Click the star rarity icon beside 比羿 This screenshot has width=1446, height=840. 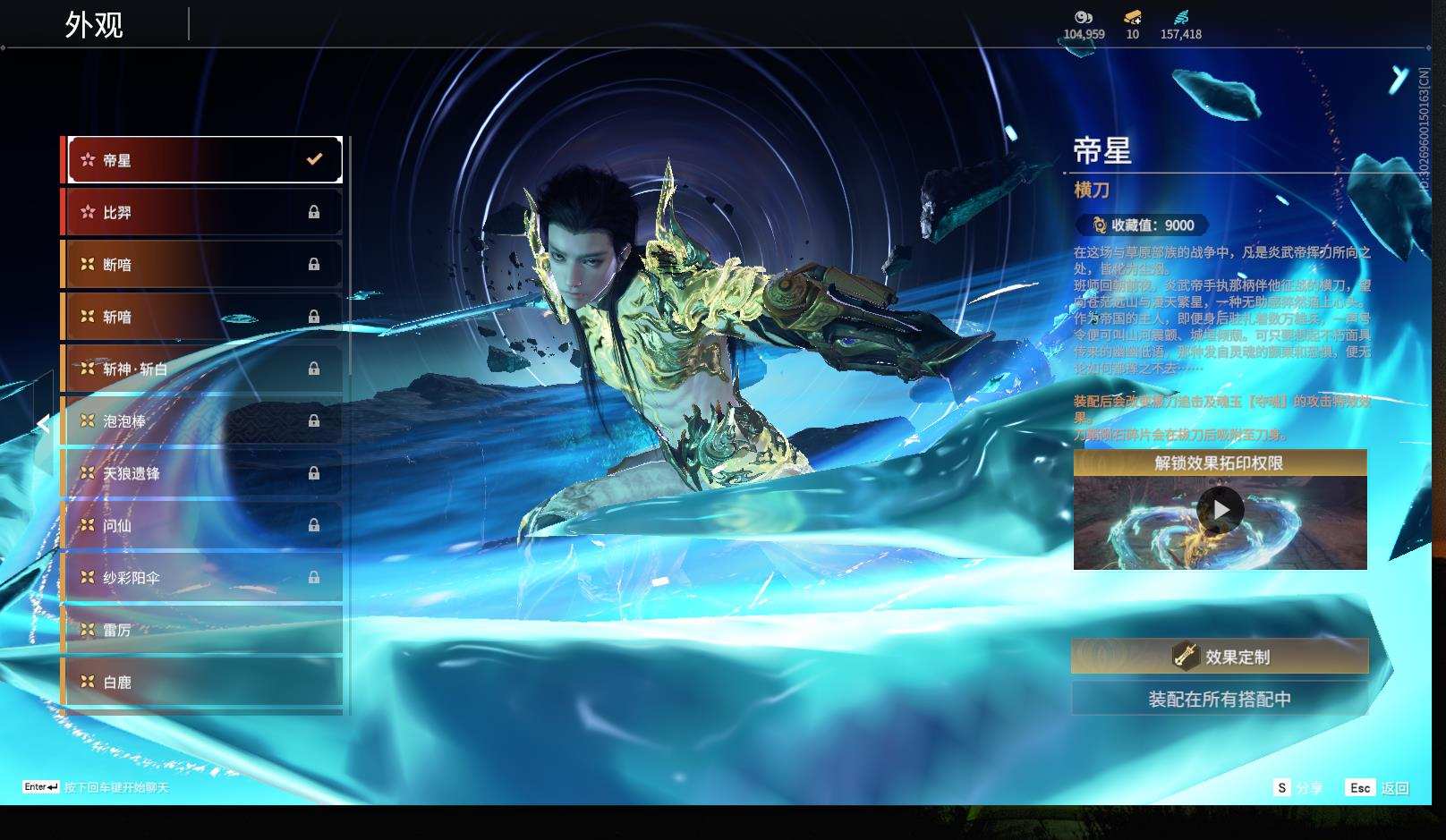point(88,212)
